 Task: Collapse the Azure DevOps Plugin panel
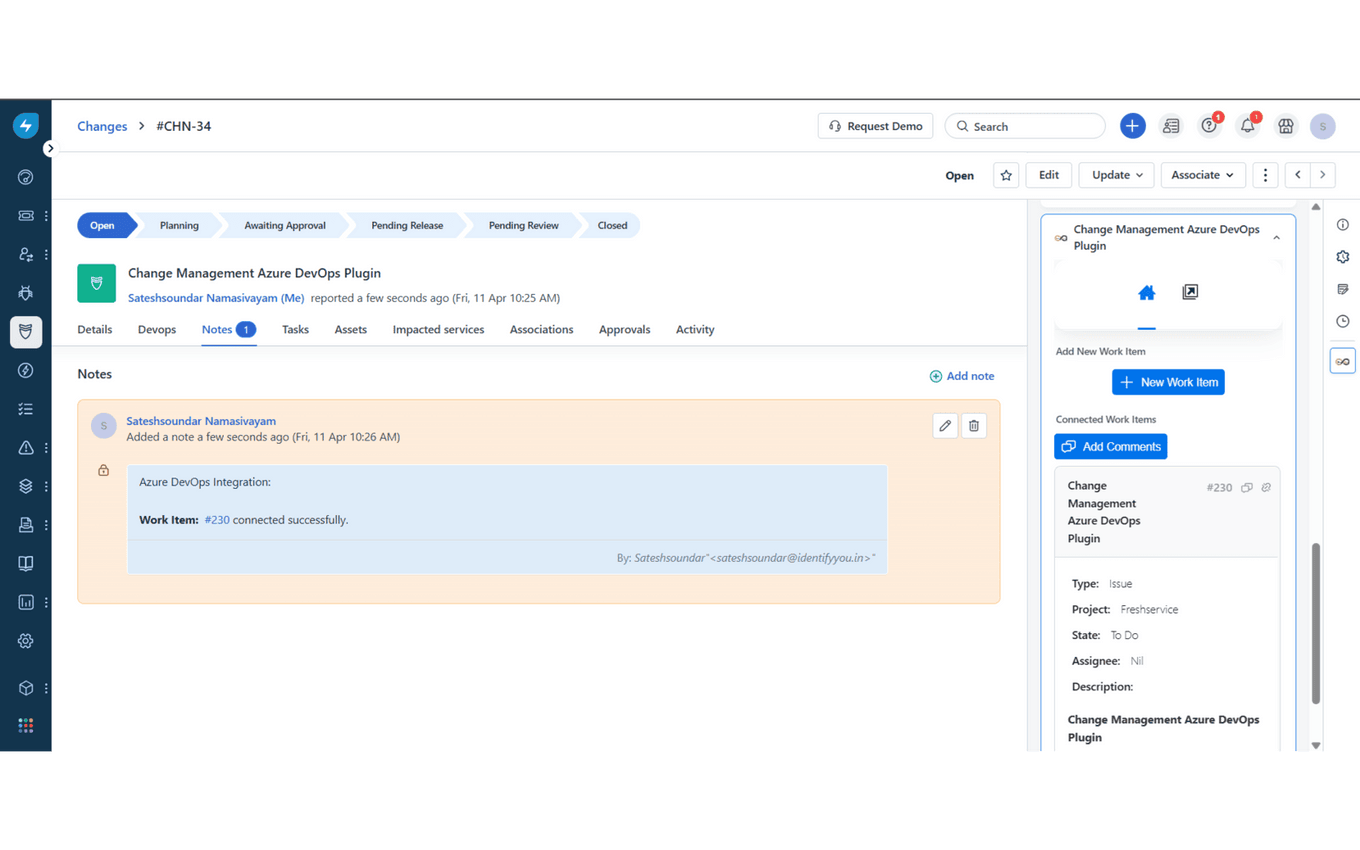click(x=1276, y=238)
